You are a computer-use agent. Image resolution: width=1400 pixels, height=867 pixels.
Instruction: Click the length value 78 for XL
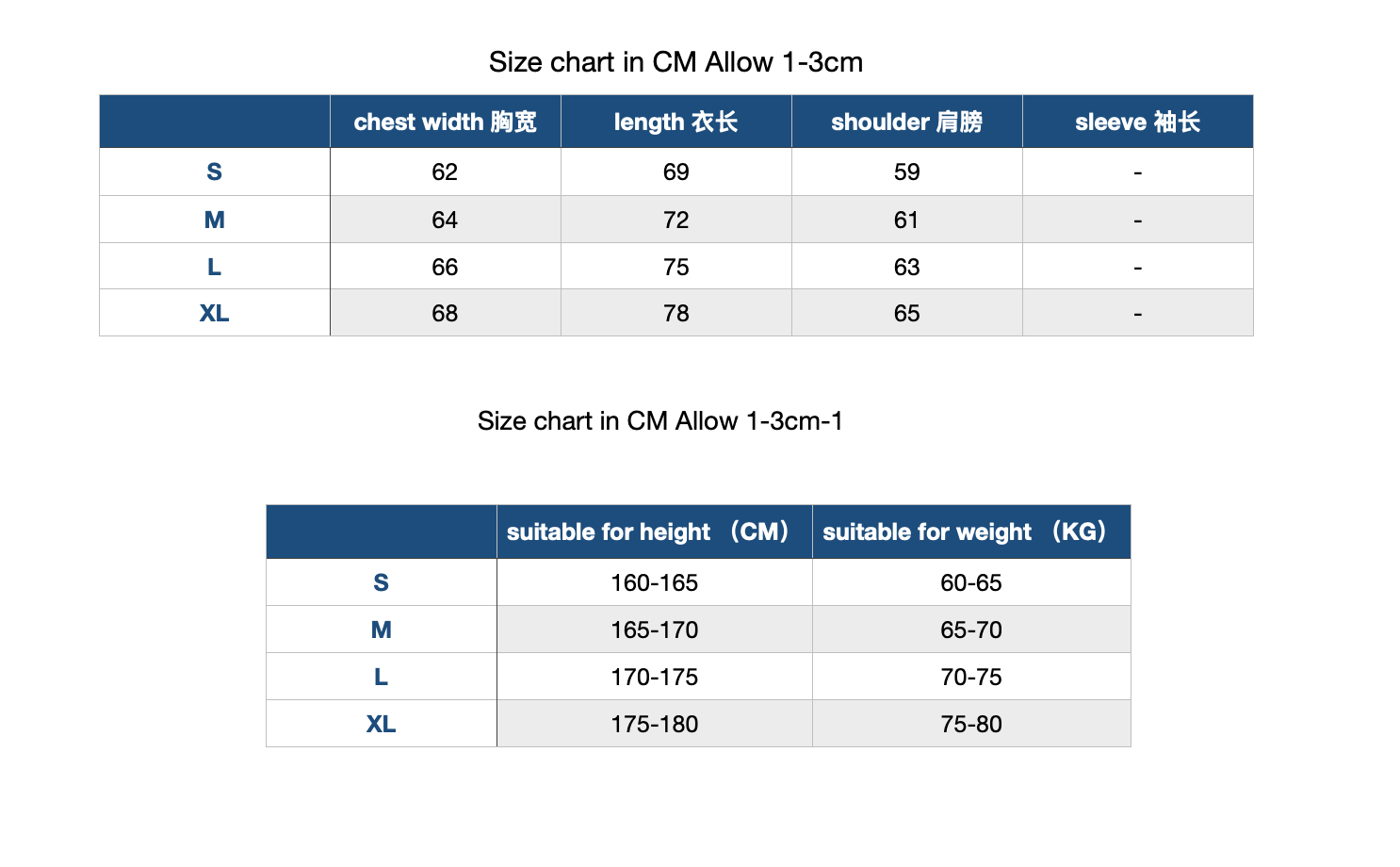pyautogui.click(x=676, y=313)
